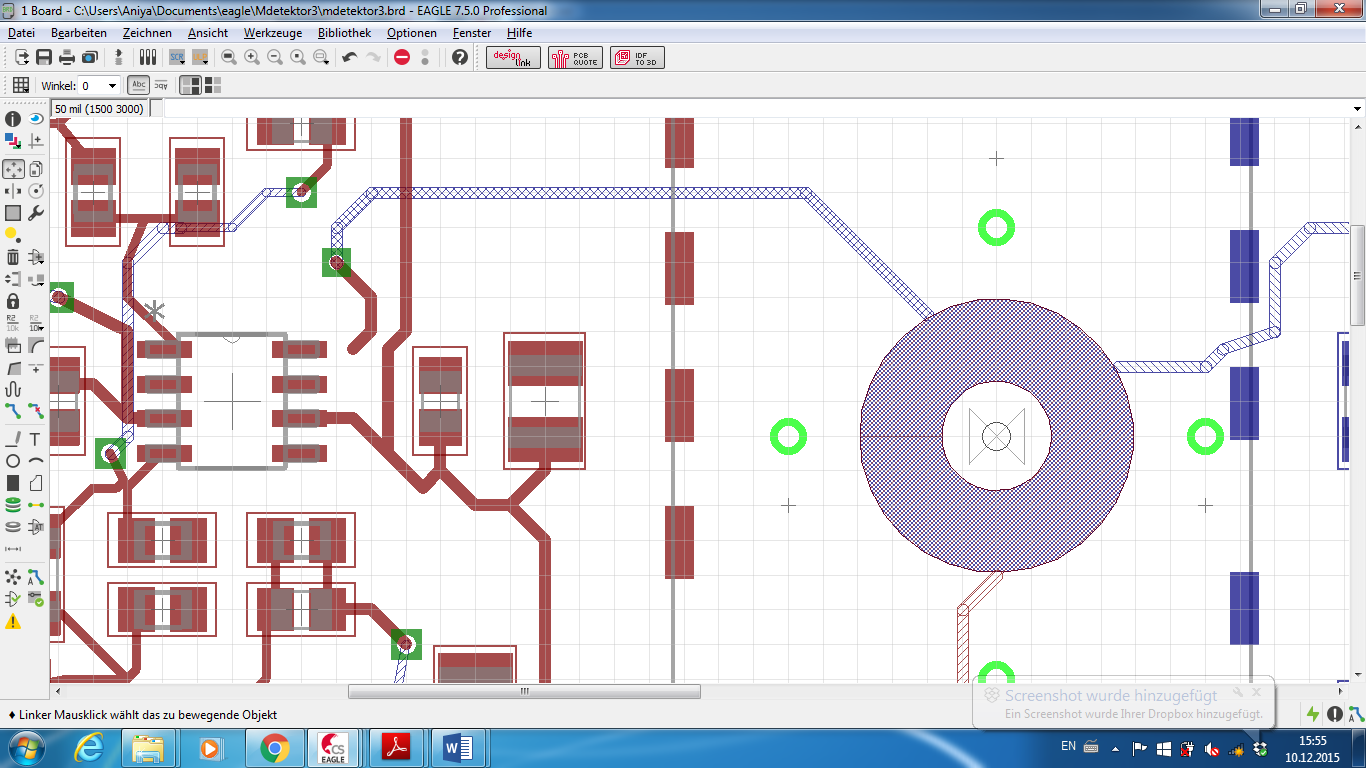
Task: Click the horizontal scrollbar thumb
Action: (x=524, y=691)
